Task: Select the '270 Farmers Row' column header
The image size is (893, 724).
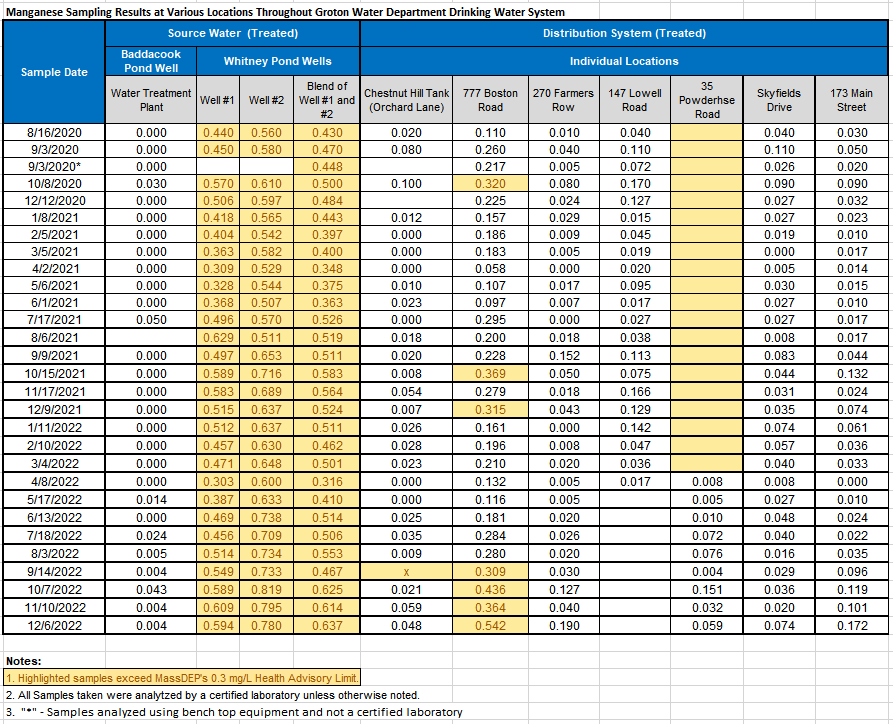Action: pos(563,100)
